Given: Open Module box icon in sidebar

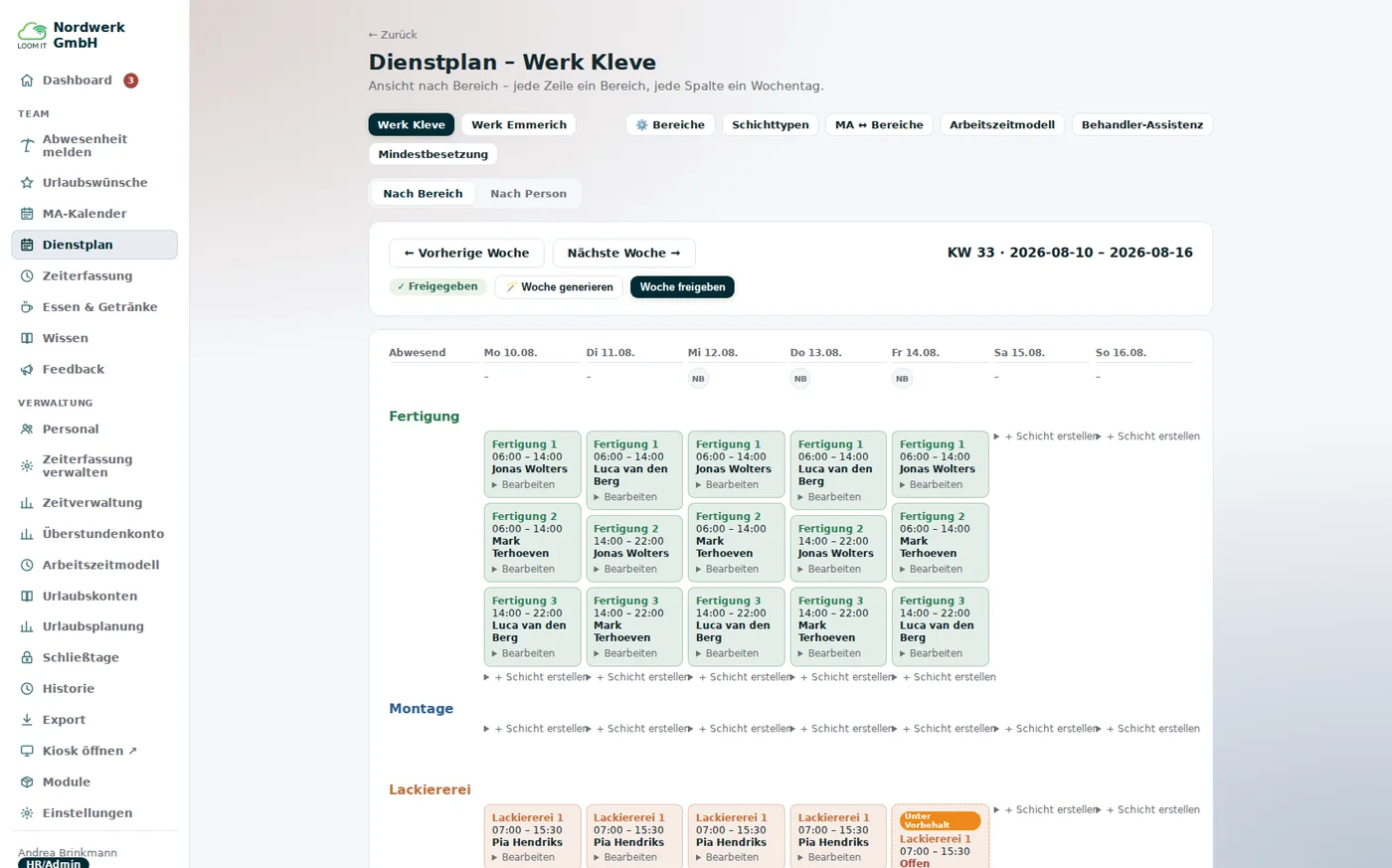Looking at the screenshot, I should tap(27, 782).
